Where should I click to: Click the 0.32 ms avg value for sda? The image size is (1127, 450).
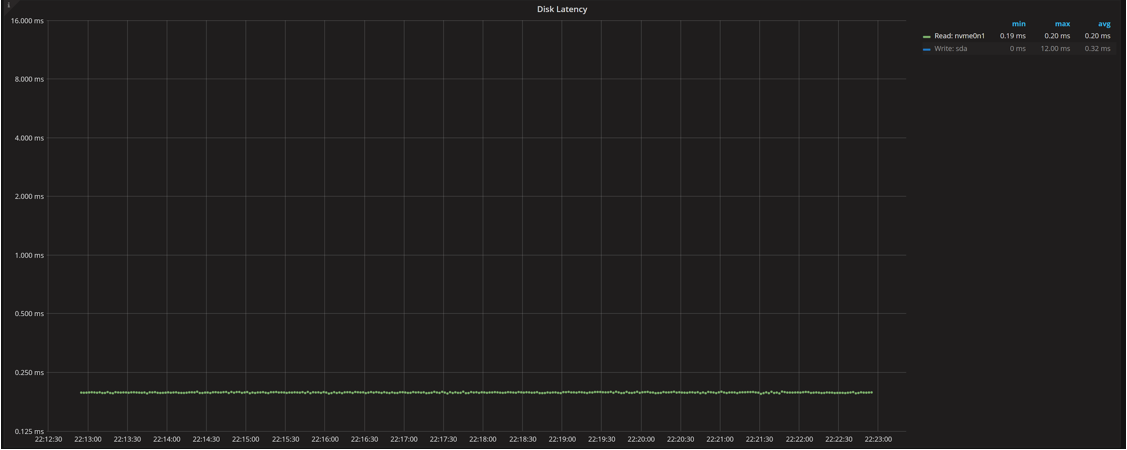[1098, 49]
